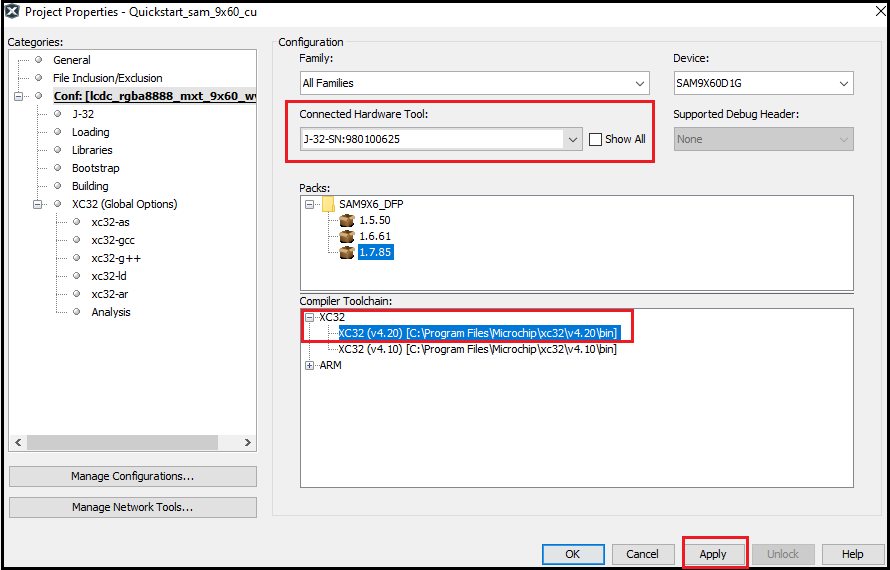Select General category
Screen dimensions: 890x570
[72, 60]
